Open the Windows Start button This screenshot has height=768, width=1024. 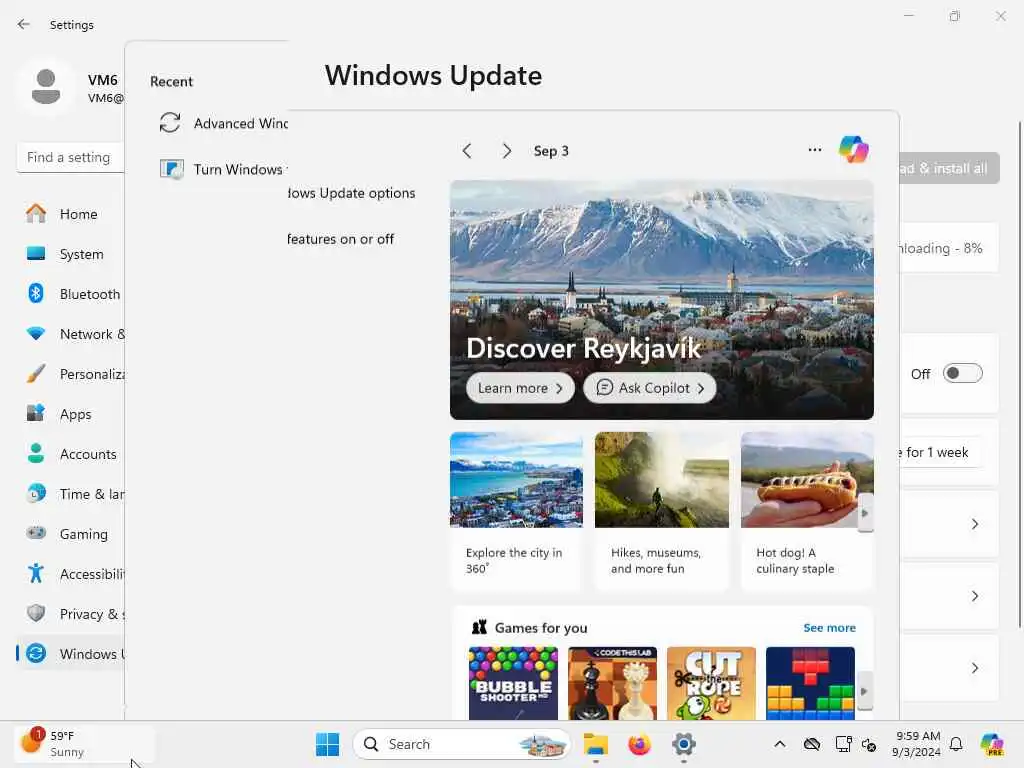[x=327, y=744]
